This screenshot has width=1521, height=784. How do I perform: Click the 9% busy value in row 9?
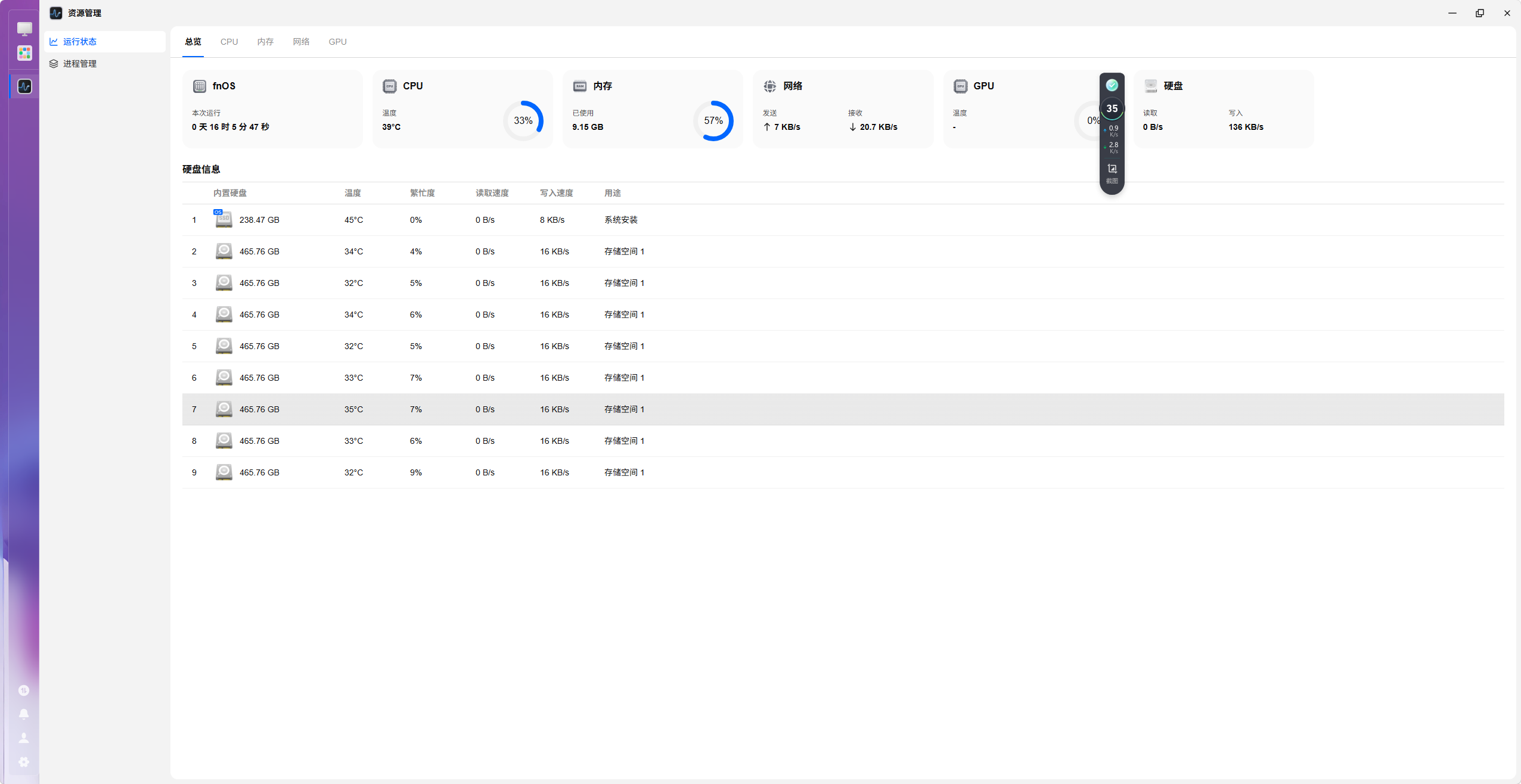coord(416,472)
